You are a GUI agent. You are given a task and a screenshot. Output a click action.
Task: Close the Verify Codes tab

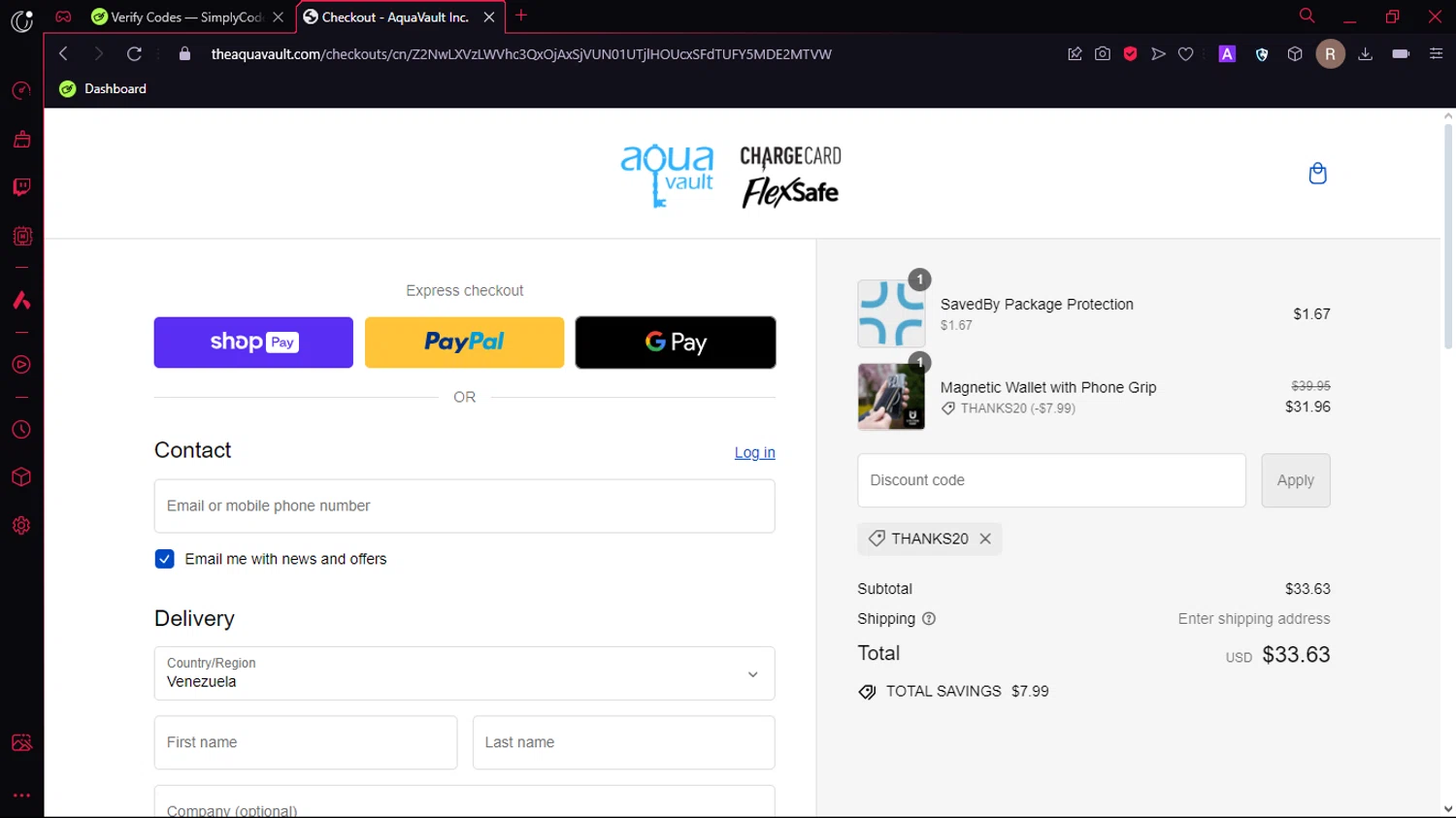tap(278, 17)
